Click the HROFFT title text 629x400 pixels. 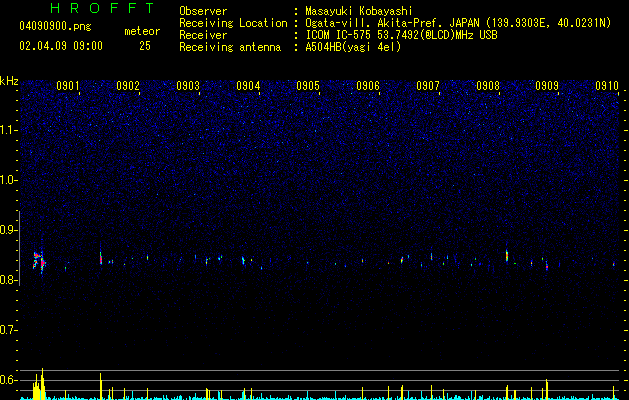[x=102, y=8]
